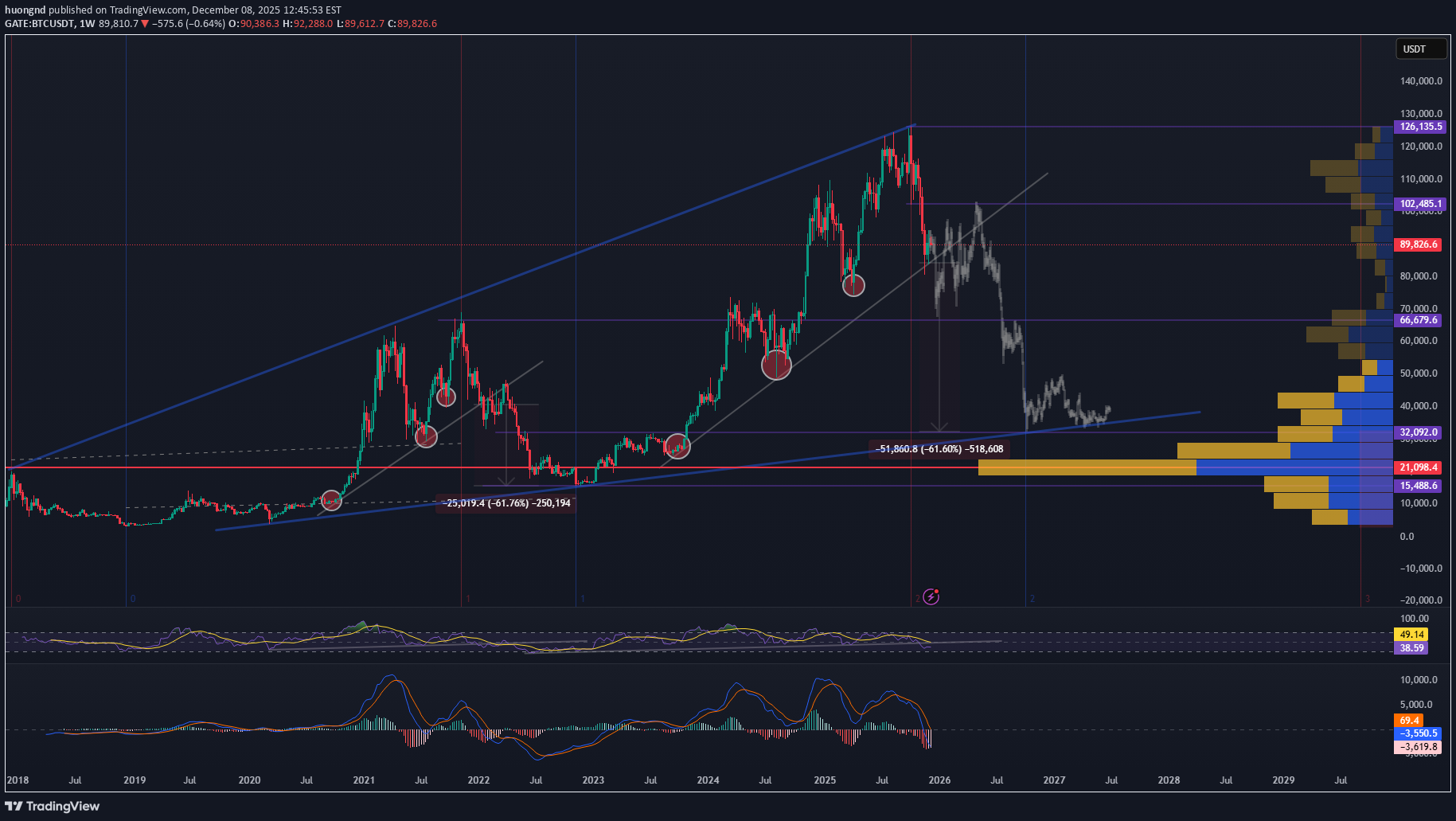Open the huongnd author profile link
Image resolution: width=1456 pixels, height=821 pixels.
coord(25,10)
